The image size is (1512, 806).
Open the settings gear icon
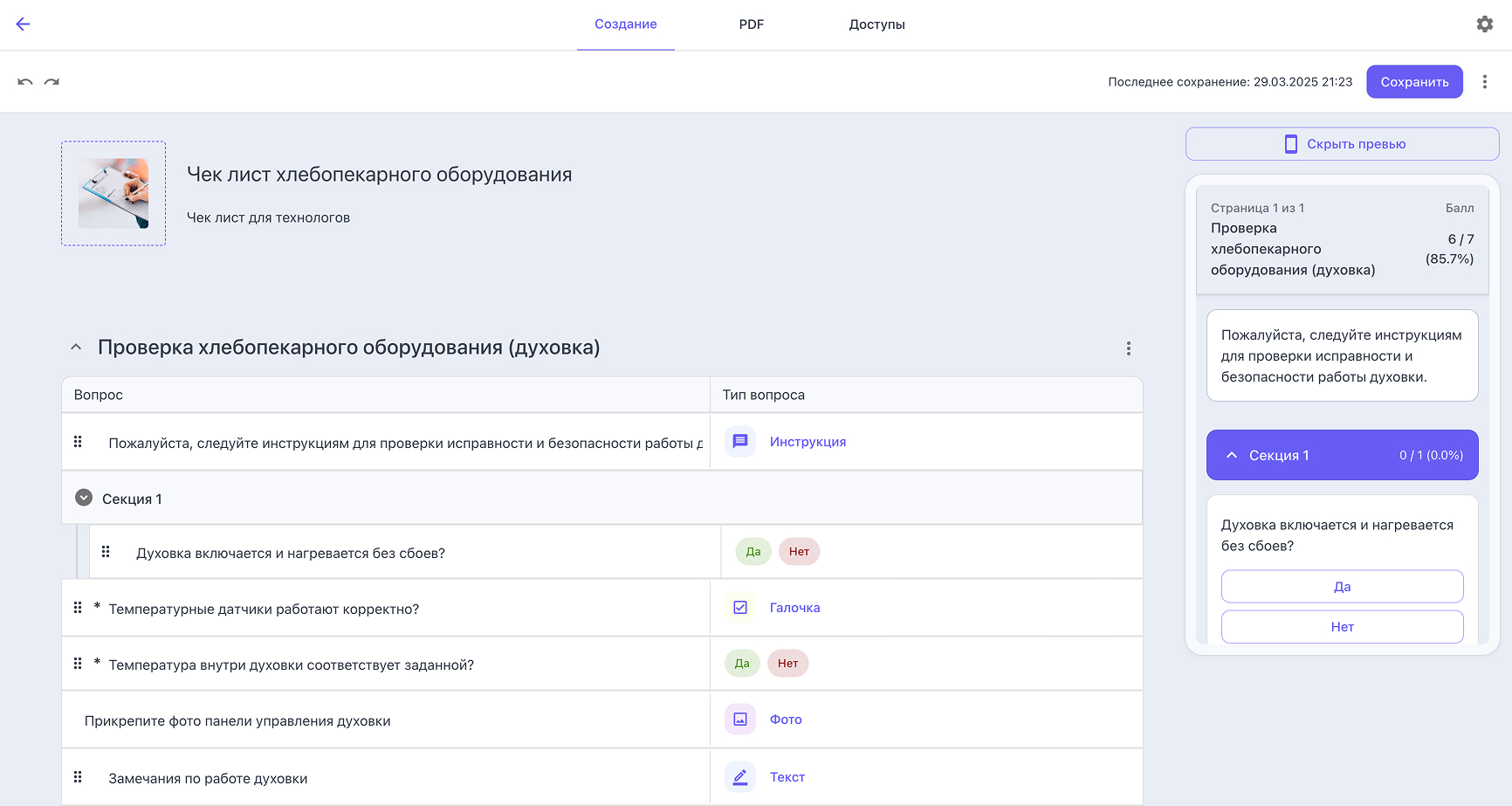coord(1485,24)
